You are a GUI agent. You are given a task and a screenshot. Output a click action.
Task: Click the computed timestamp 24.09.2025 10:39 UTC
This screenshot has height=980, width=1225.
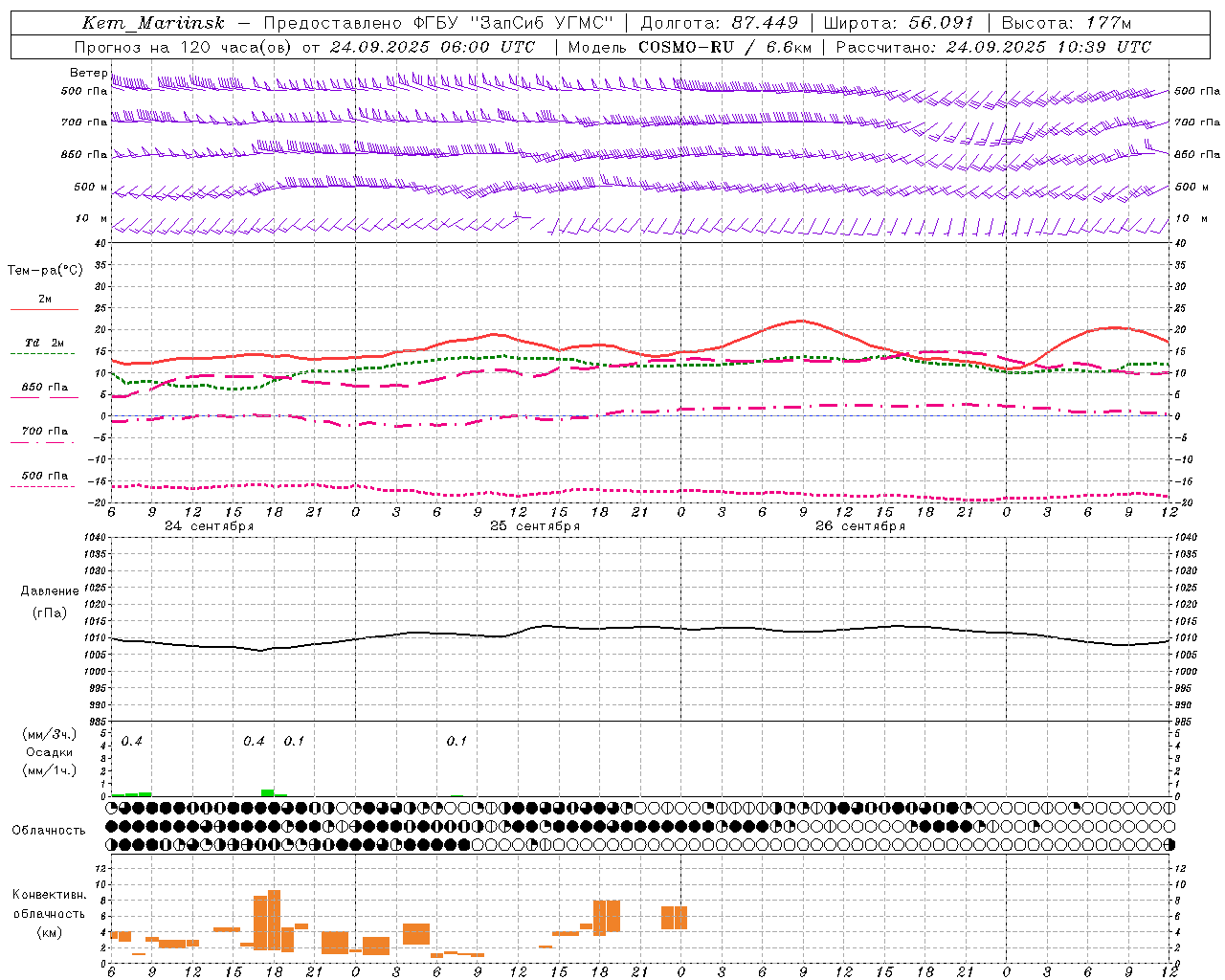coord(1049,47)
